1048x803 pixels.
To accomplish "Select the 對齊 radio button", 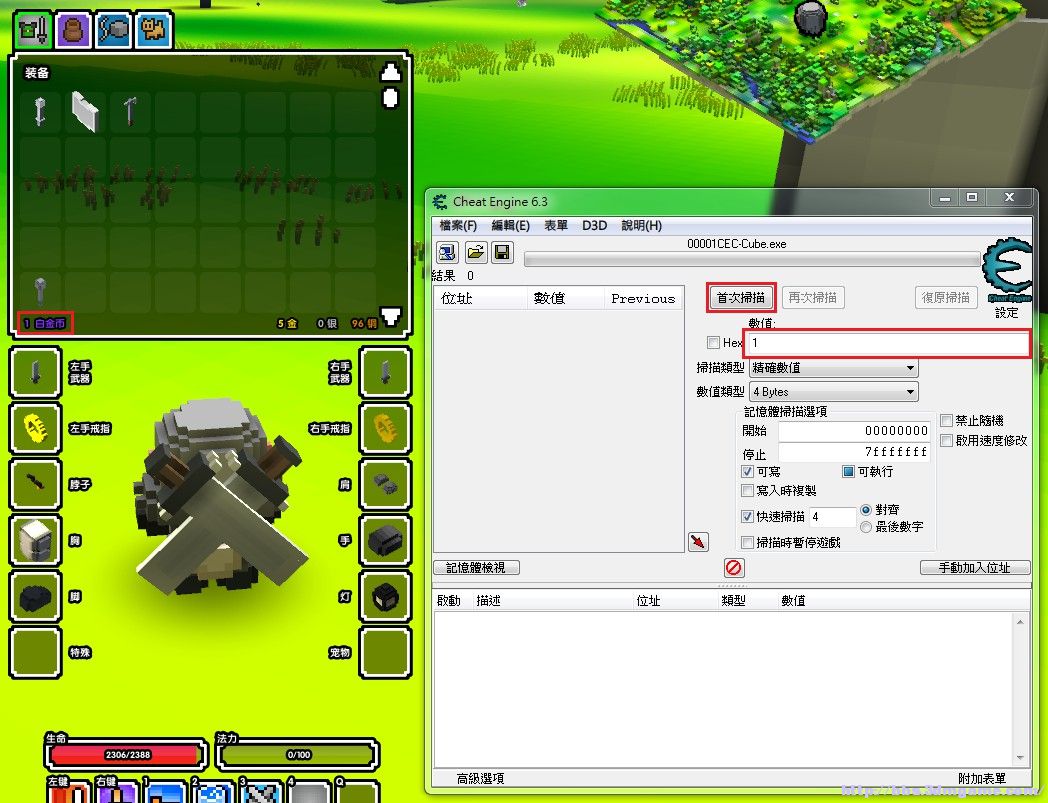I will pyautogui.click(x=866, y=509).
